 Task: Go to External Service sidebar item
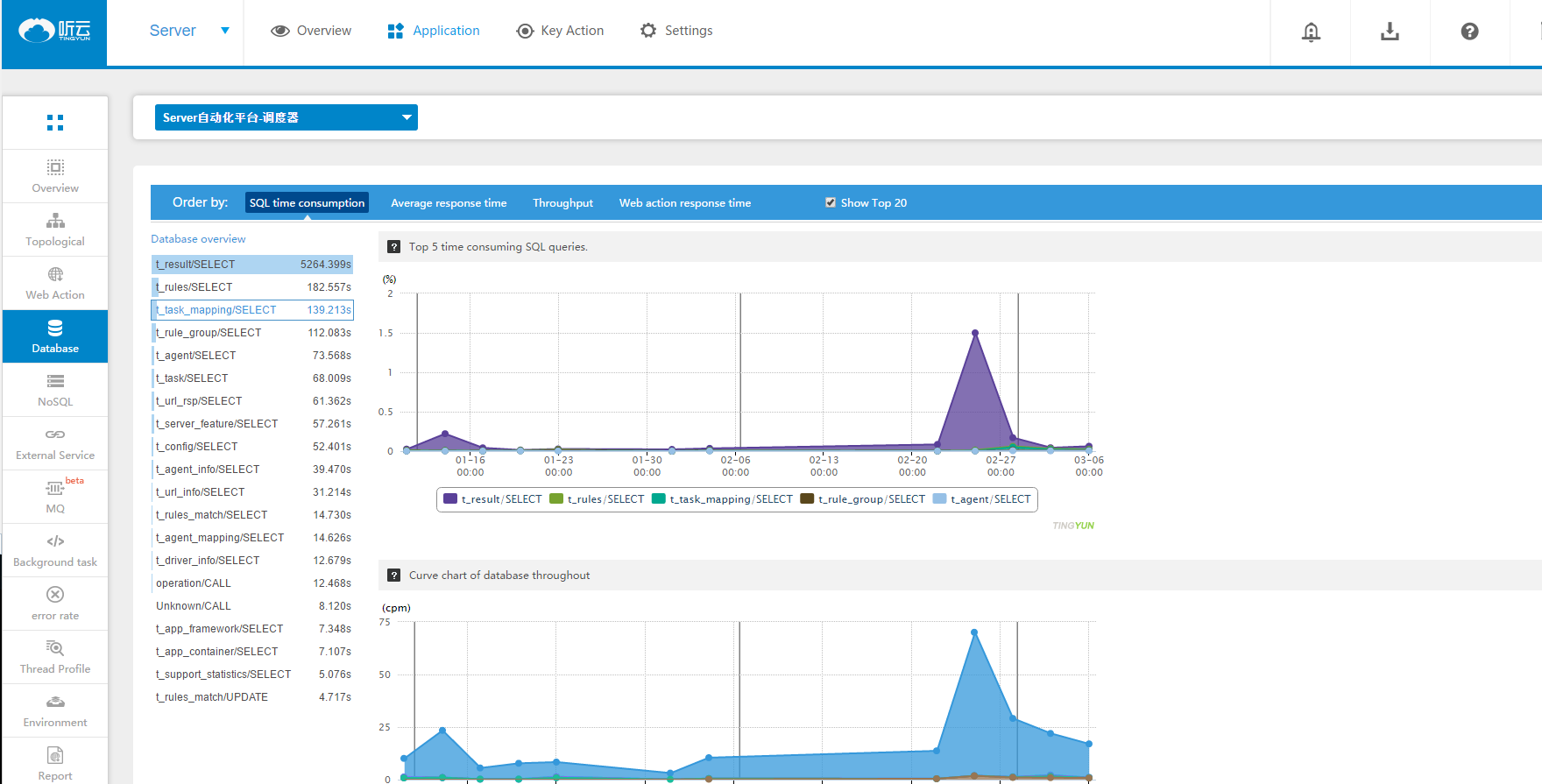[55, 443]
